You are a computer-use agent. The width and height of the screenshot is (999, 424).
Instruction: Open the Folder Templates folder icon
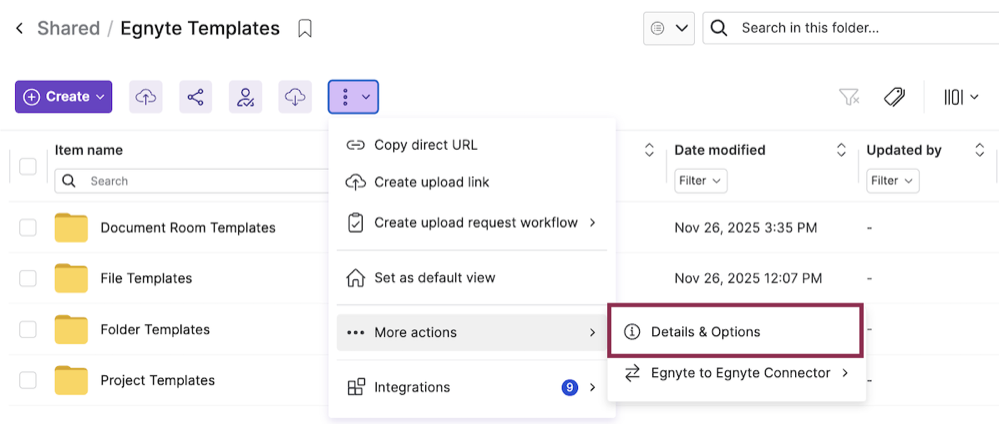[71, 330]
